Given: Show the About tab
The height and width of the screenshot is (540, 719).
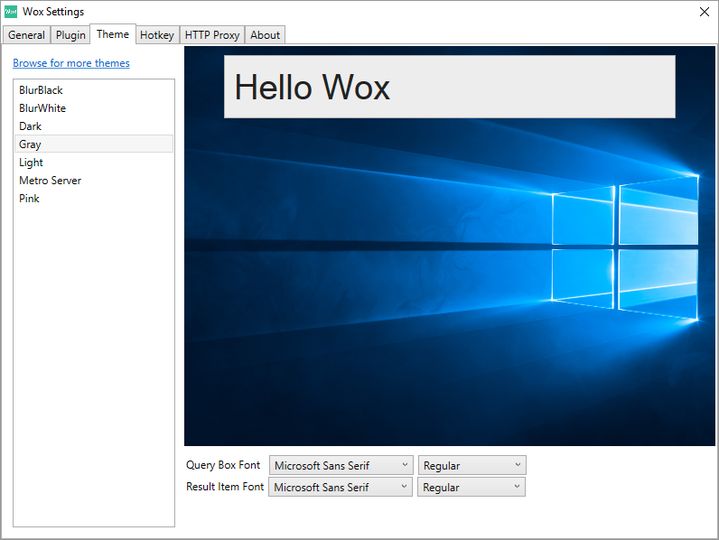Looking at the screenshot, I should pyautogui.click(x=265, y=35).
